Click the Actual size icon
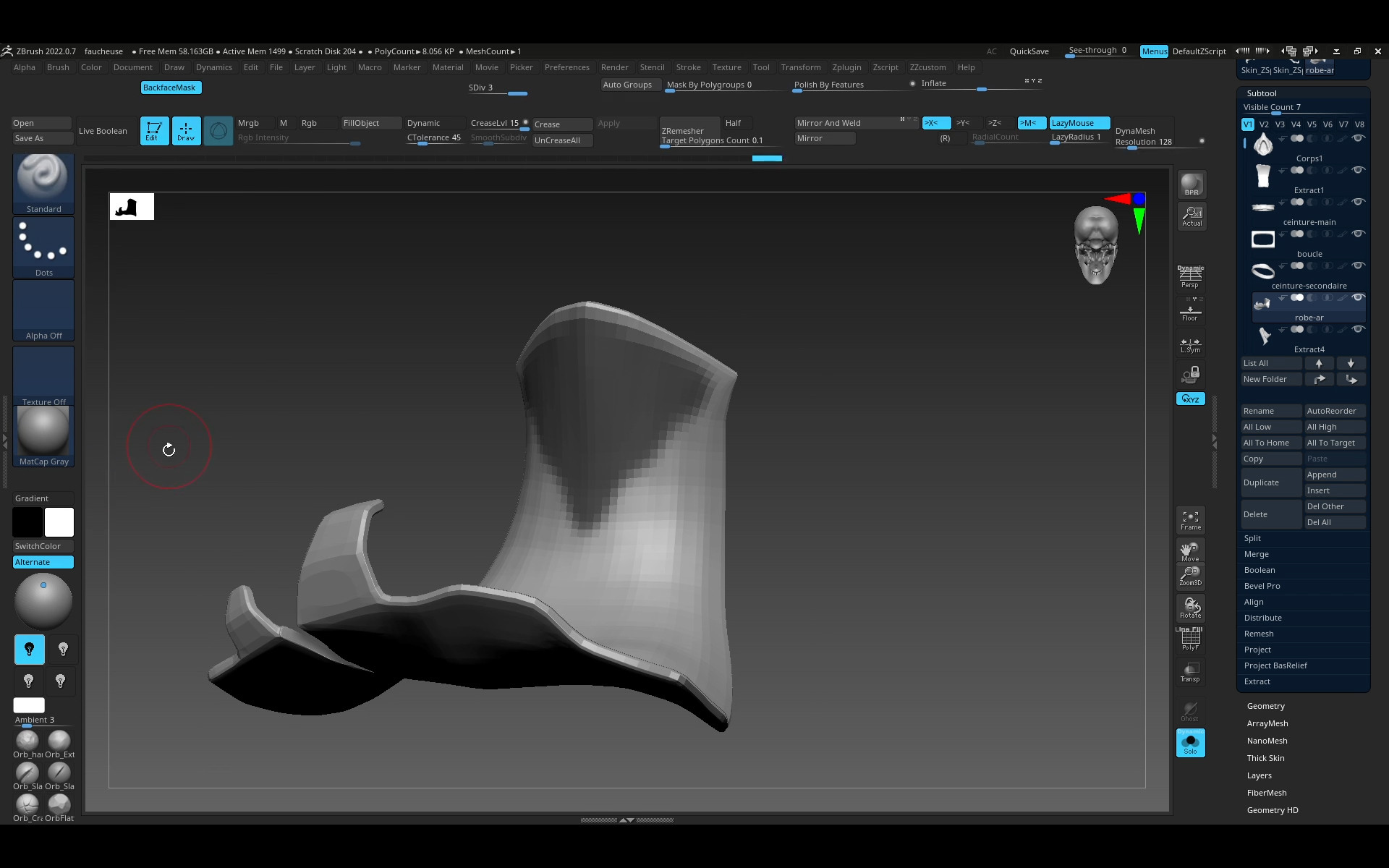The height and width of the screenshot is (868, 1389). (x=1192, y=216)
